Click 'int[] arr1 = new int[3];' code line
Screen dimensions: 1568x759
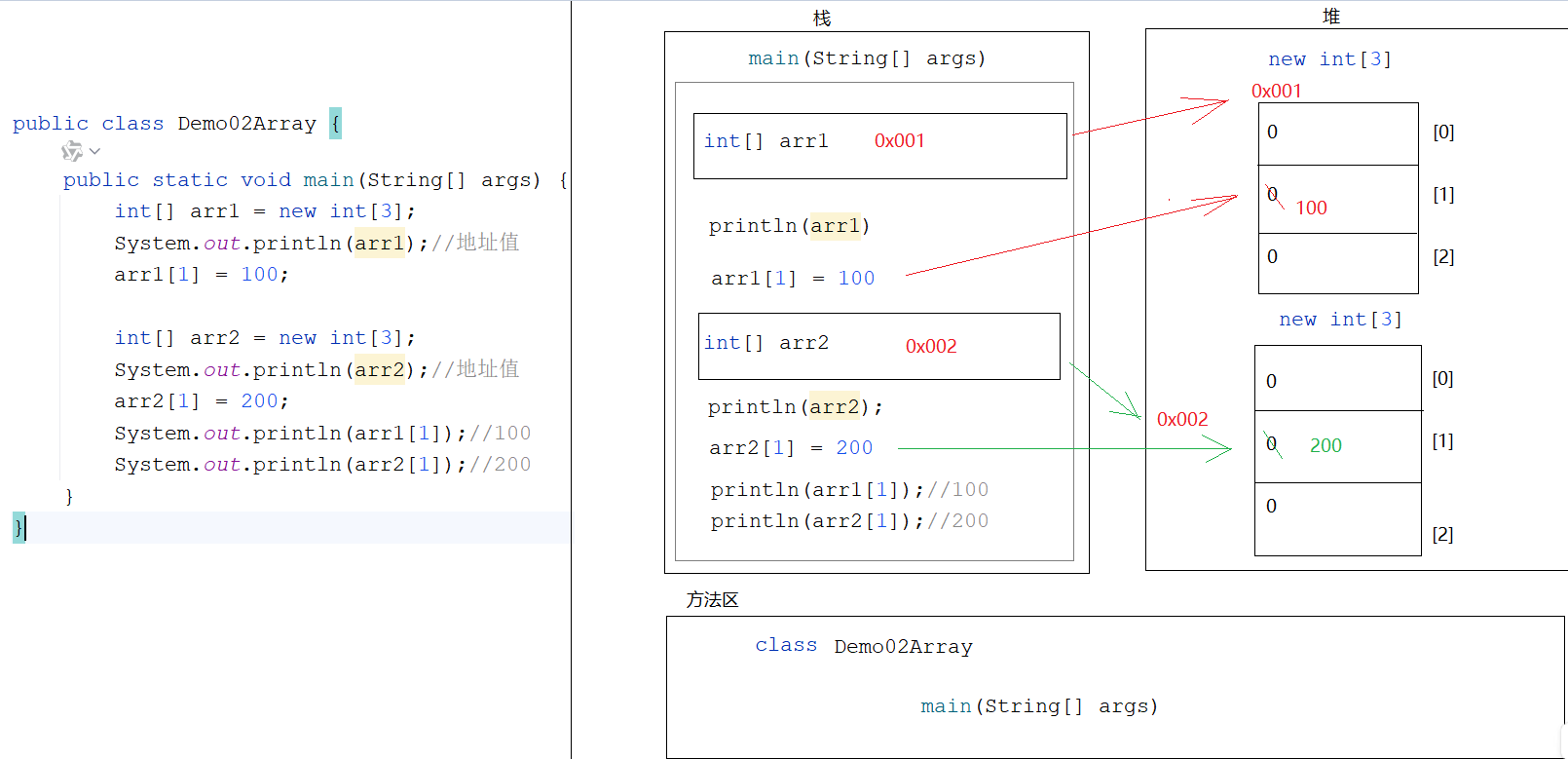(x=264, y=211)
